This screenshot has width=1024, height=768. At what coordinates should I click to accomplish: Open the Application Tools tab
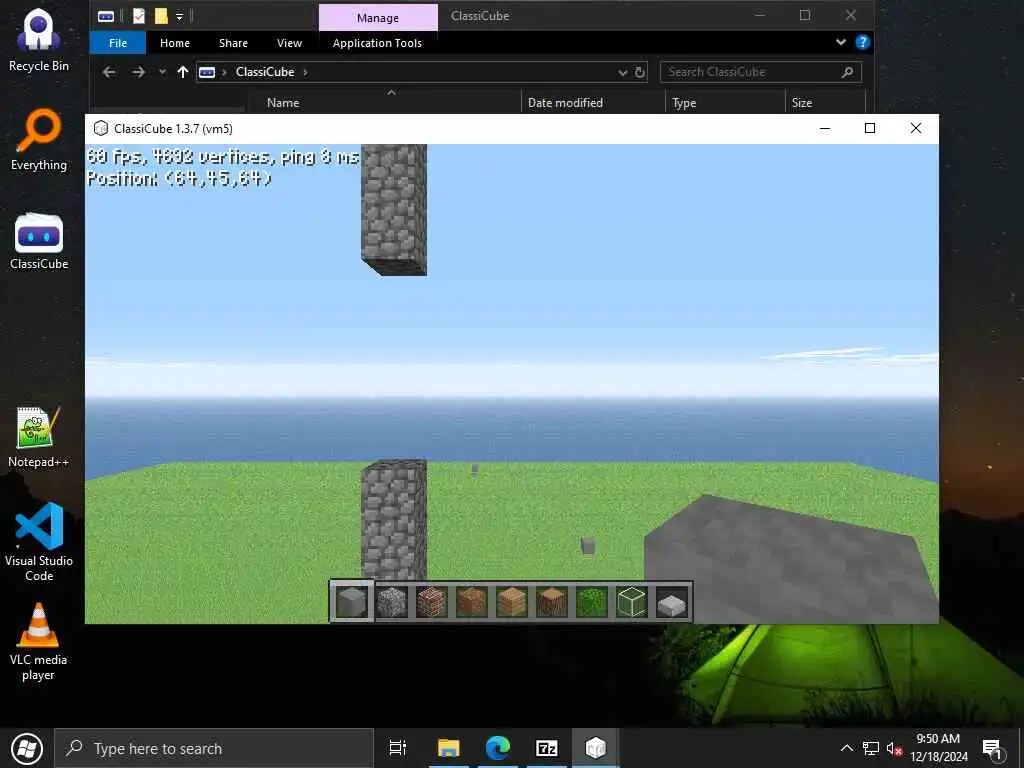click(377, 43)
